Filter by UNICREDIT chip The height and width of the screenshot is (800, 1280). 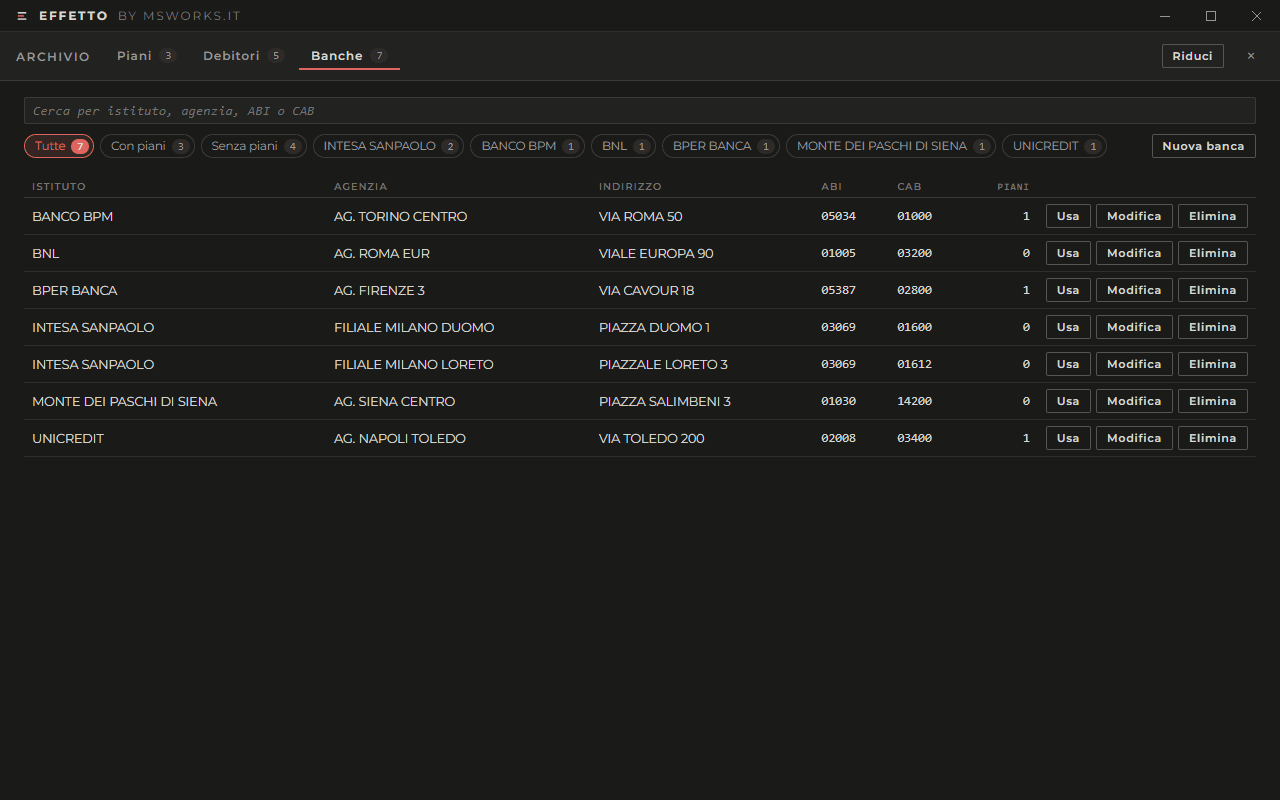(1054, 146)
